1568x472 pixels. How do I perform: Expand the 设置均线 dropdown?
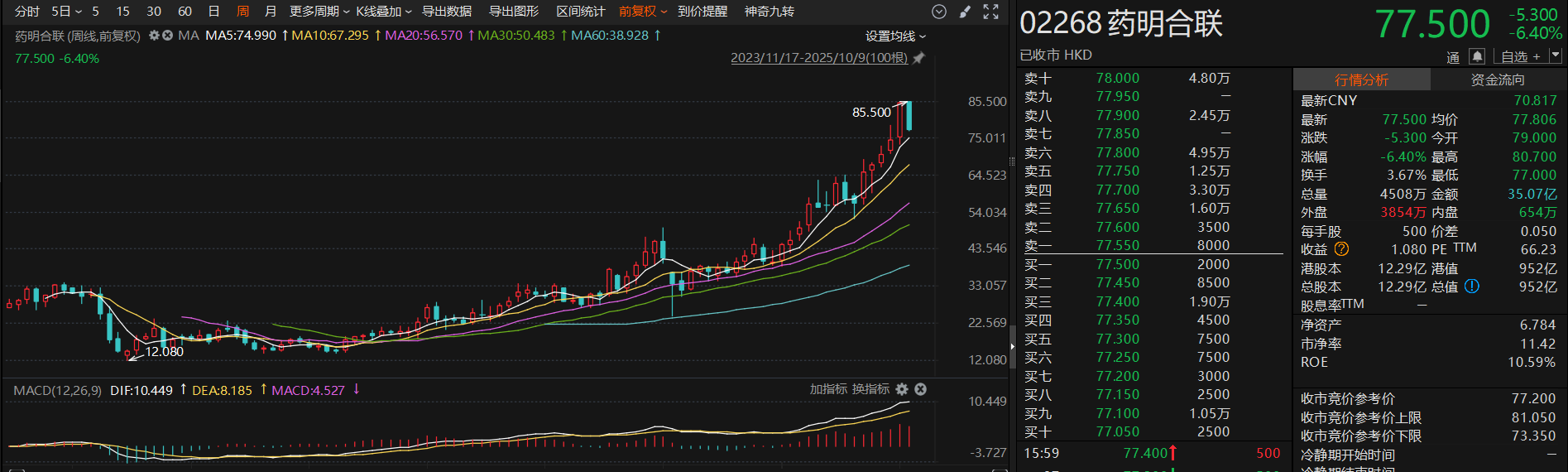(895, 36)
